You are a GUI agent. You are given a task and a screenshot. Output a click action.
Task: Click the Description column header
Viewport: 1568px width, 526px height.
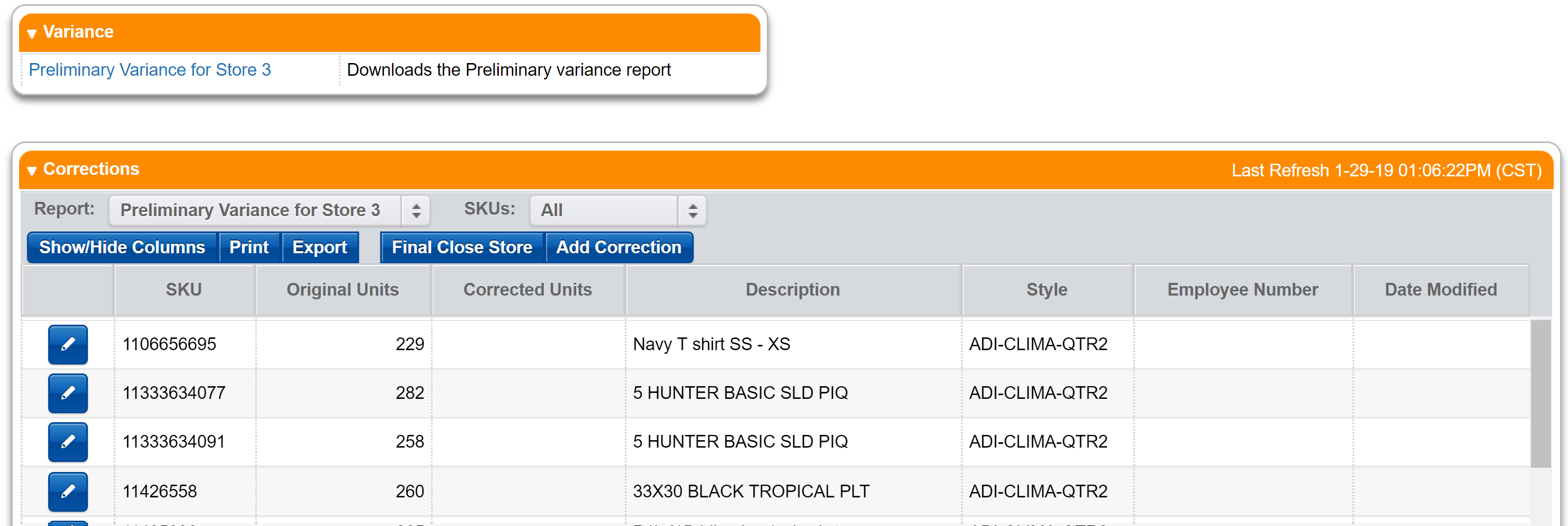(793, 290)
